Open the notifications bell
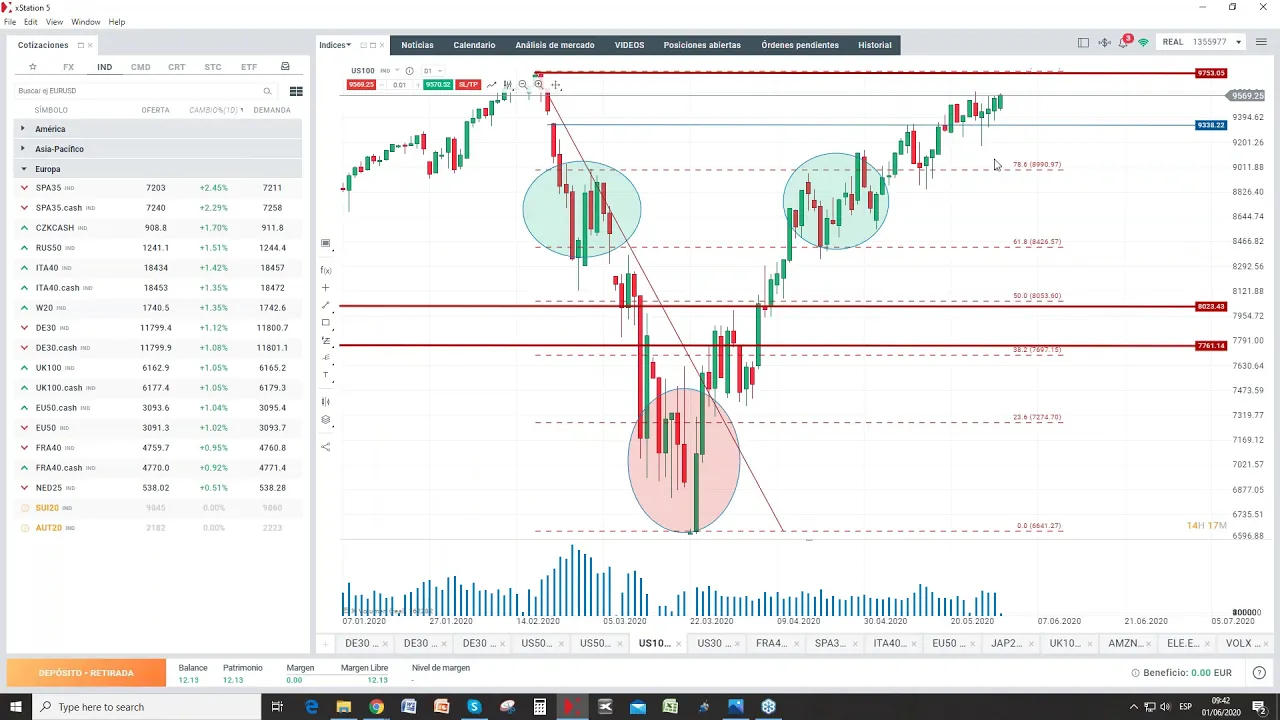This screenshot has height=720, width=1280. [x=1124, y=43]
